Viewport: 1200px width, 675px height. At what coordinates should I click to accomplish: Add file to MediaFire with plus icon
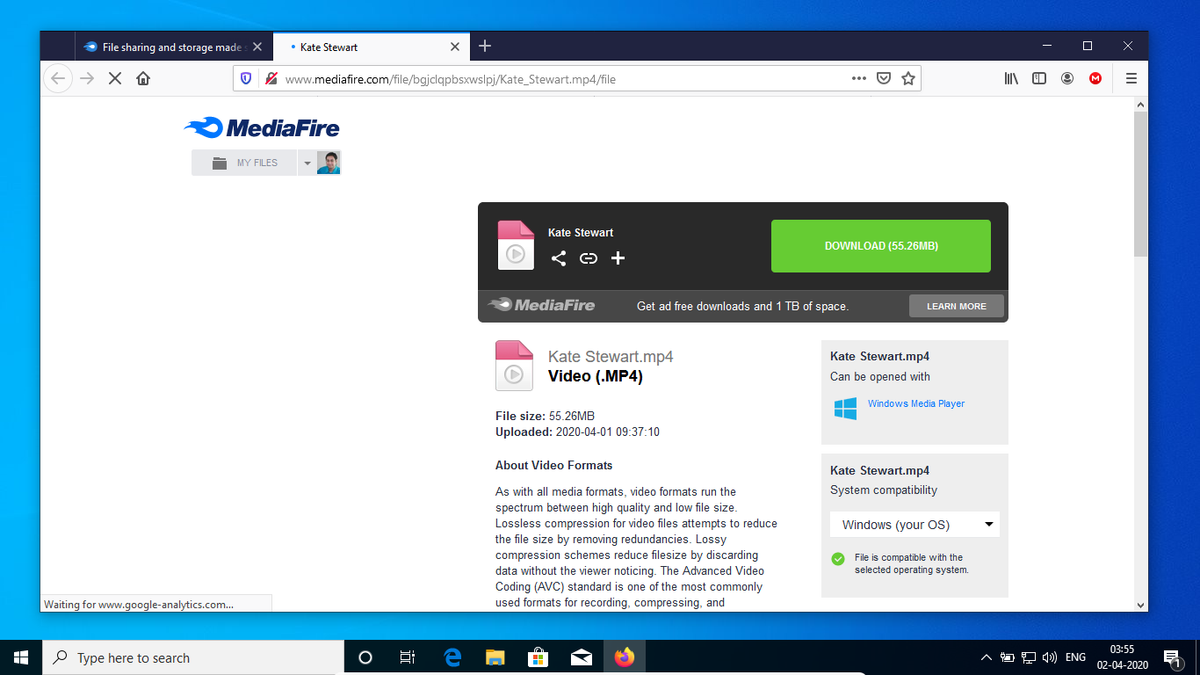click(x=618, y=258)
